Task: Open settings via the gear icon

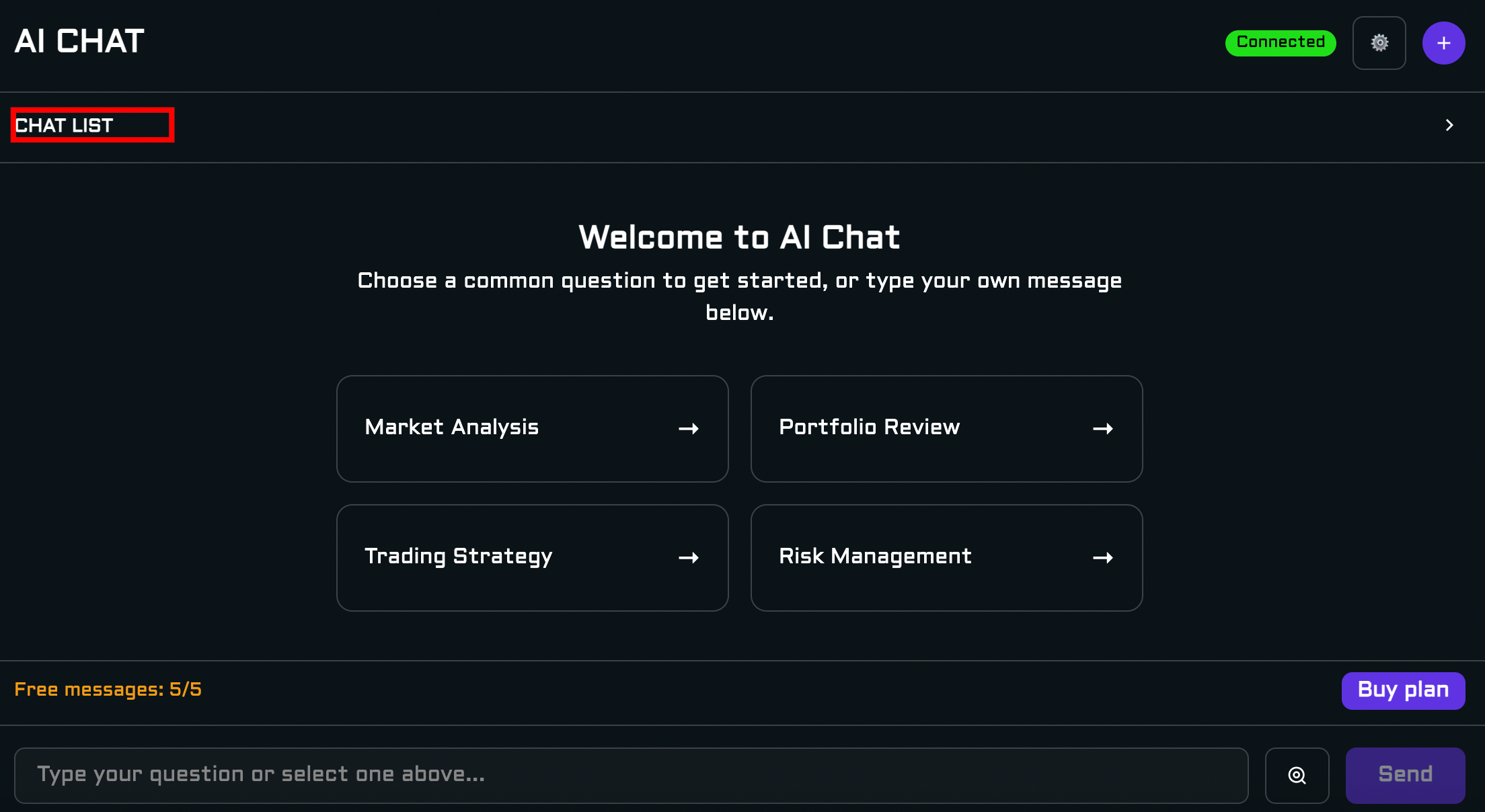Action: 1379,43
